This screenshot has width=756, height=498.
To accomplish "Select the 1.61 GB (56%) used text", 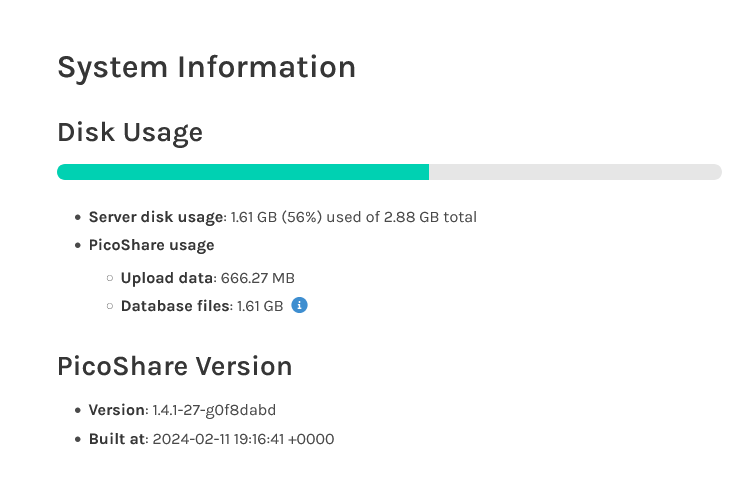I will (x=298, y=217).
